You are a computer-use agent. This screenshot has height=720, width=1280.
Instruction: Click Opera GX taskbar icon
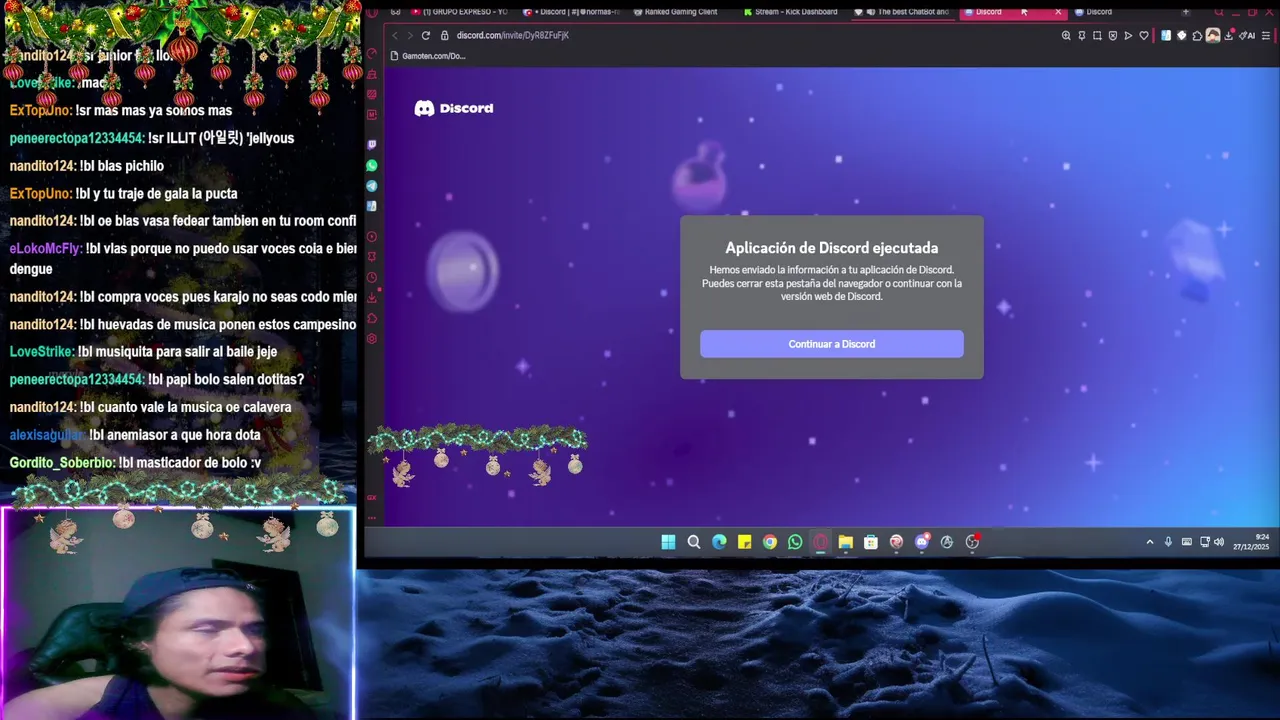coord(820,542)
